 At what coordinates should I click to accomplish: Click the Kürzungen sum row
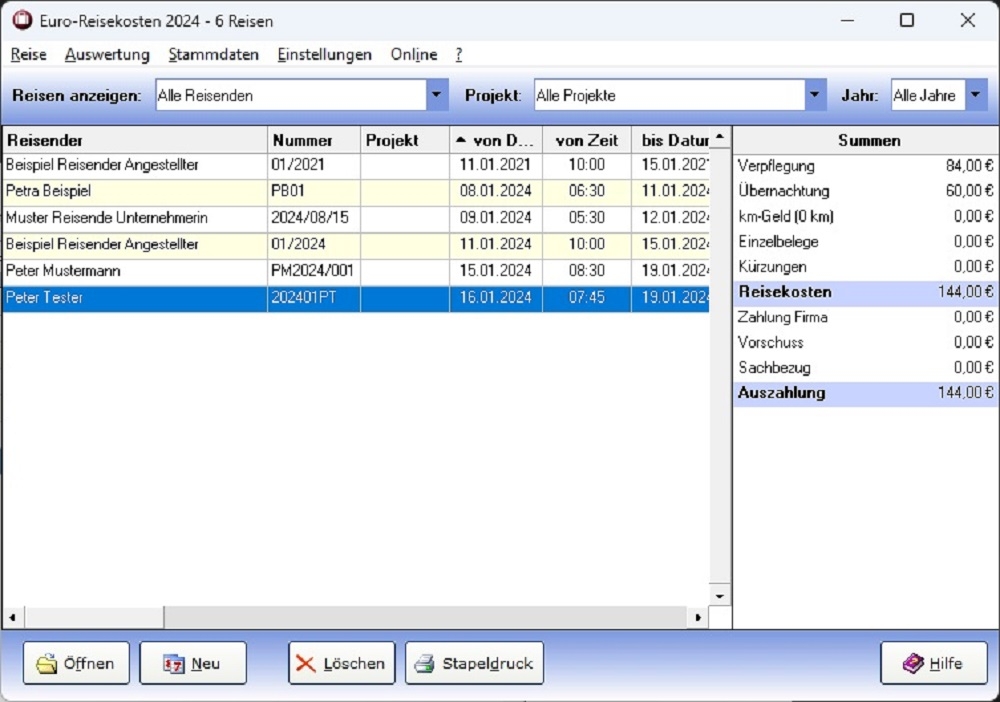865,267
